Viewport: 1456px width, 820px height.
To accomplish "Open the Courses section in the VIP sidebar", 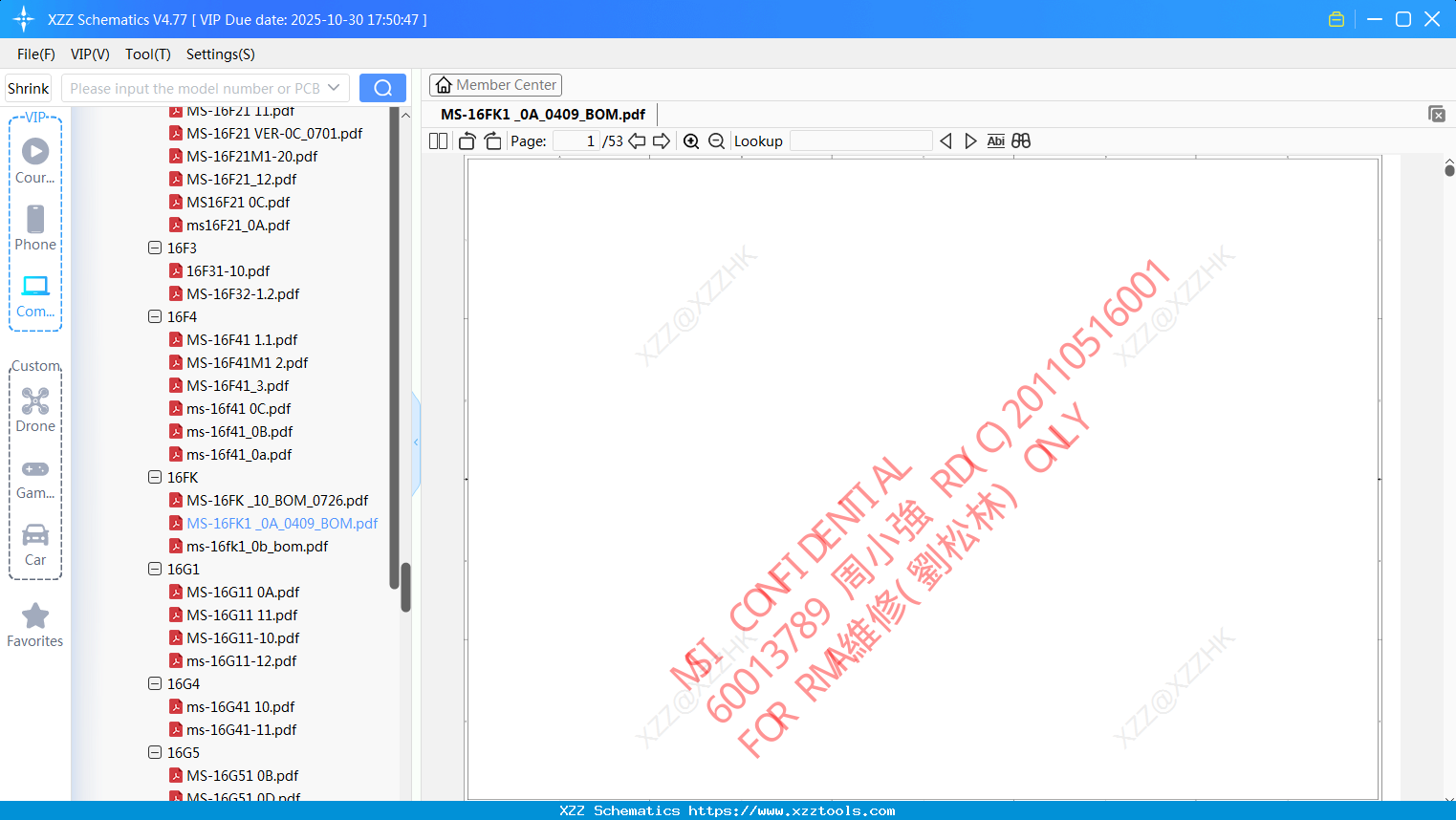I will [x=35, y=161].
